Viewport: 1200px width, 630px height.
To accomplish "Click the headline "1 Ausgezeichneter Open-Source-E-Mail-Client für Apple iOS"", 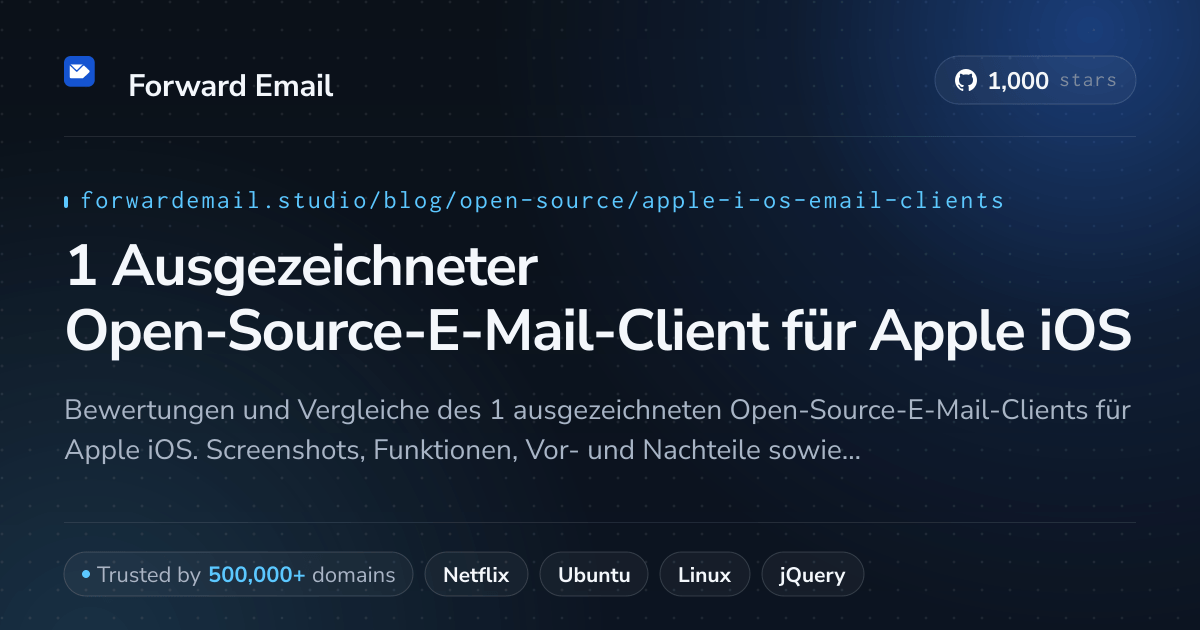I will [598, 299].
